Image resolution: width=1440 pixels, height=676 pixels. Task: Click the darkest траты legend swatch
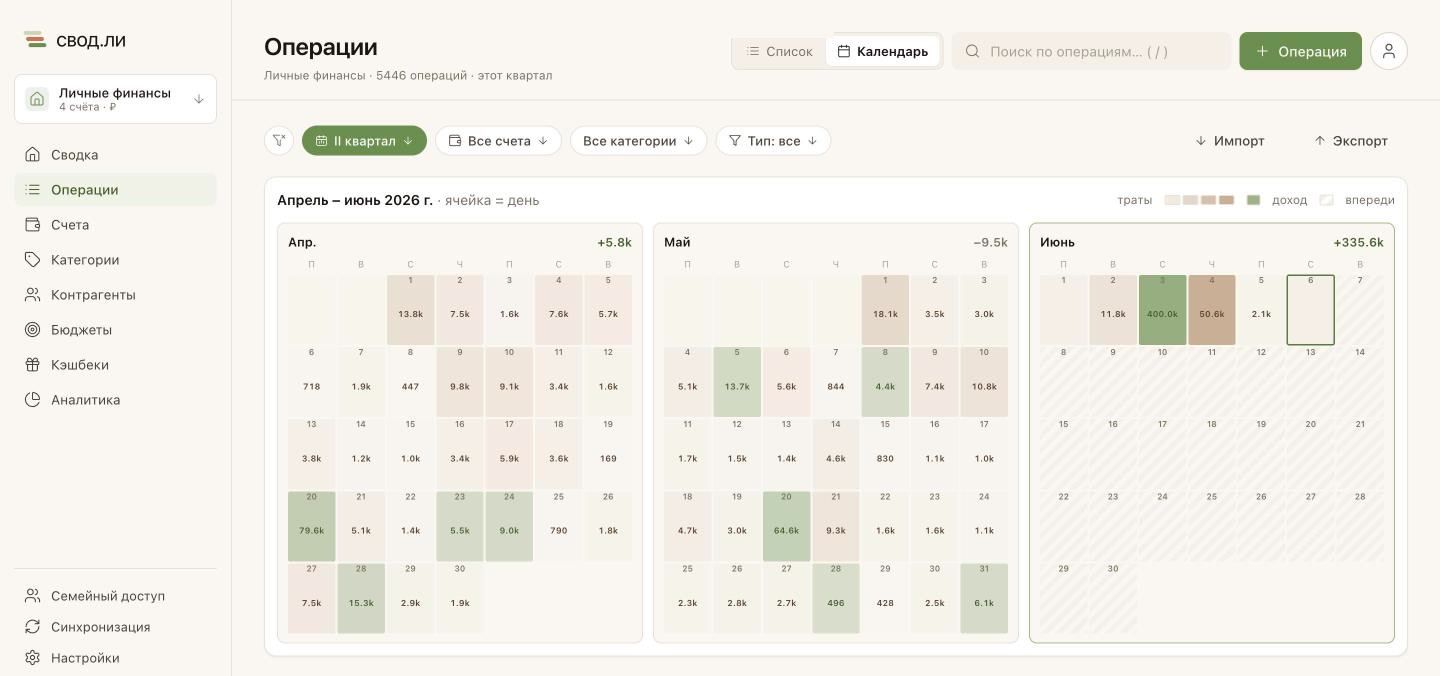(x=1226, y=200)
